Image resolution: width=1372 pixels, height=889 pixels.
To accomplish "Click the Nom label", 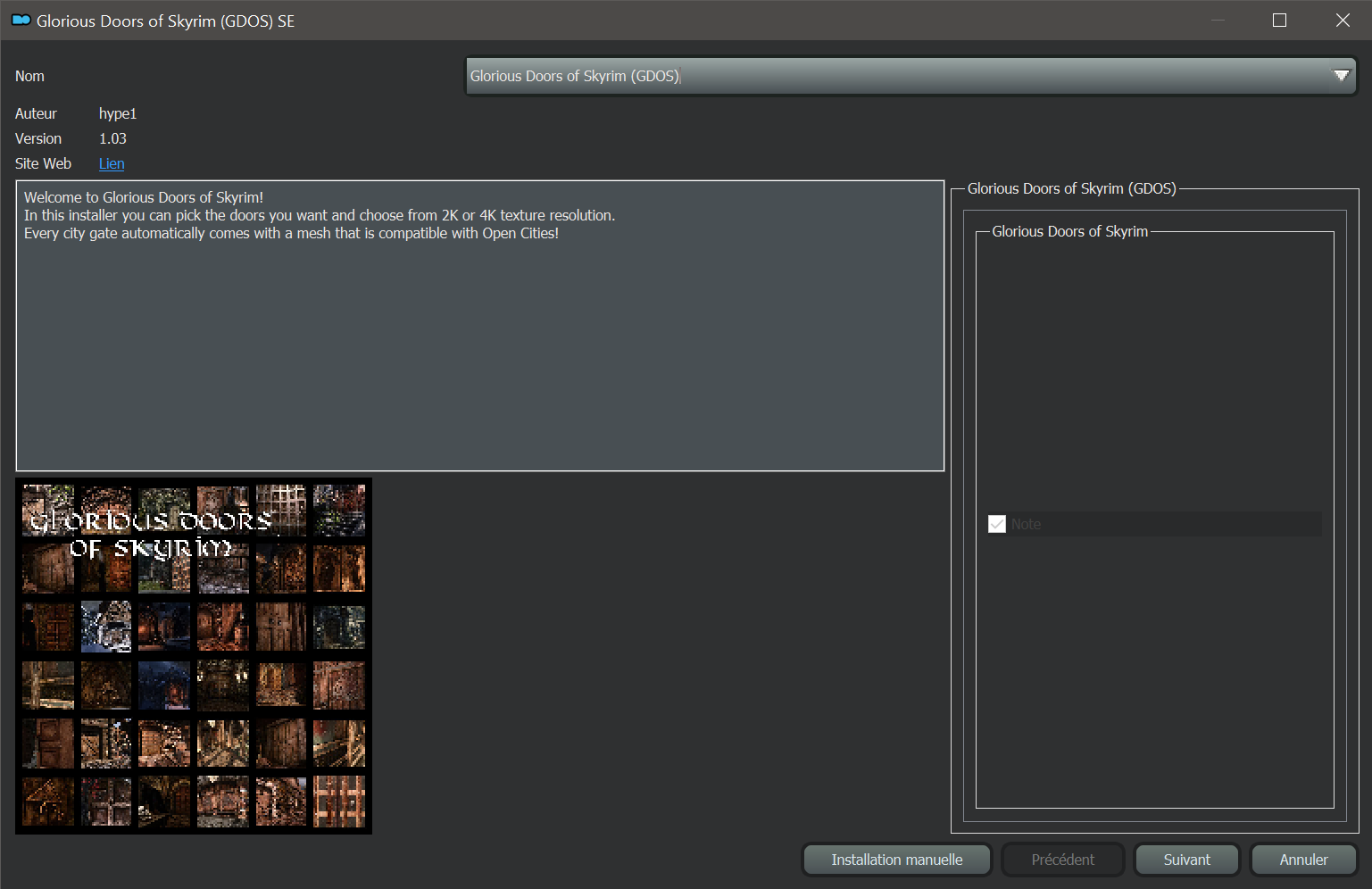I will 29,76.
